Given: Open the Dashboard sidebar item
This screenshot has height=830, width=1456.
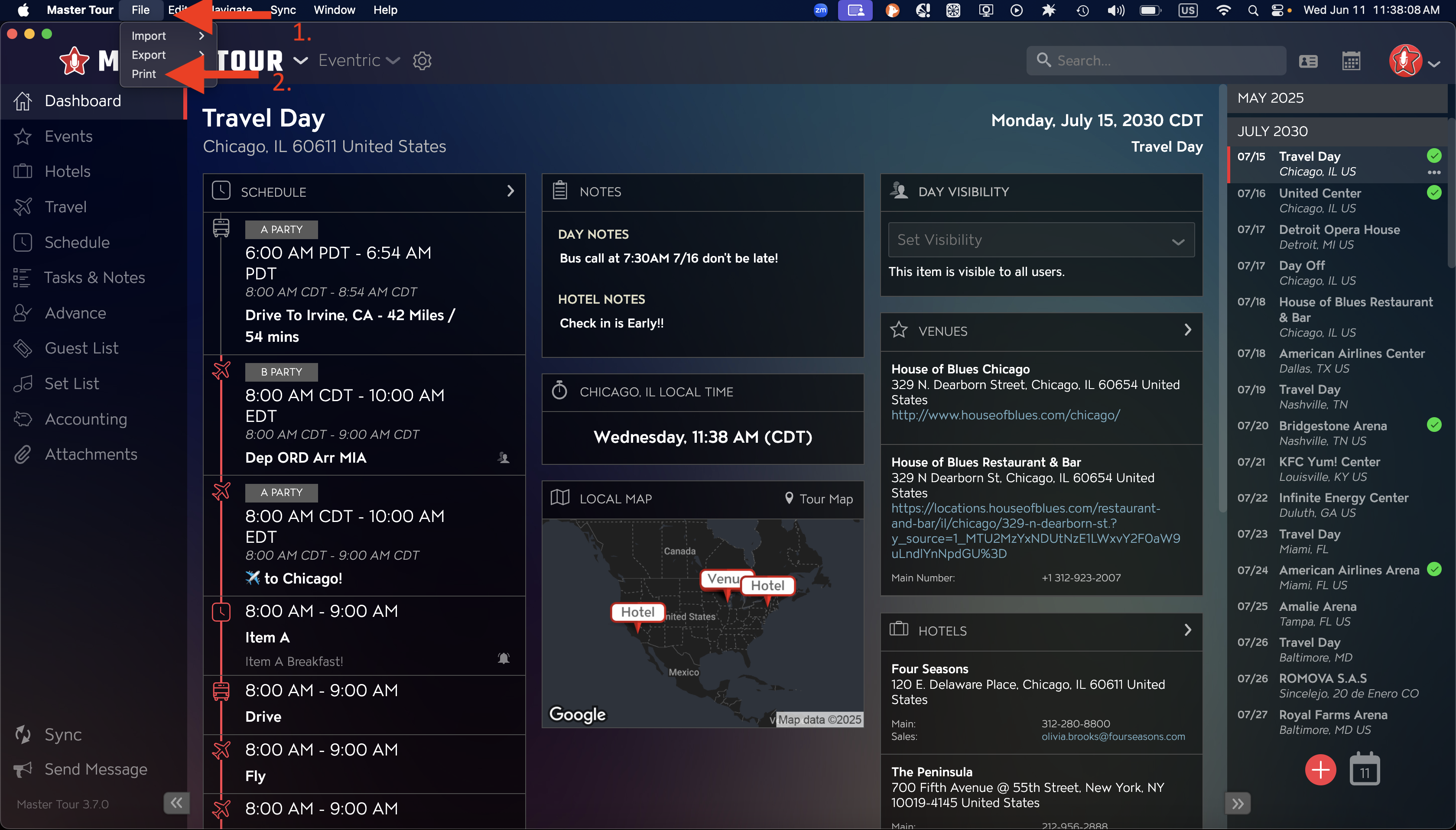Looking at the screenshot, I should (93, 101).
